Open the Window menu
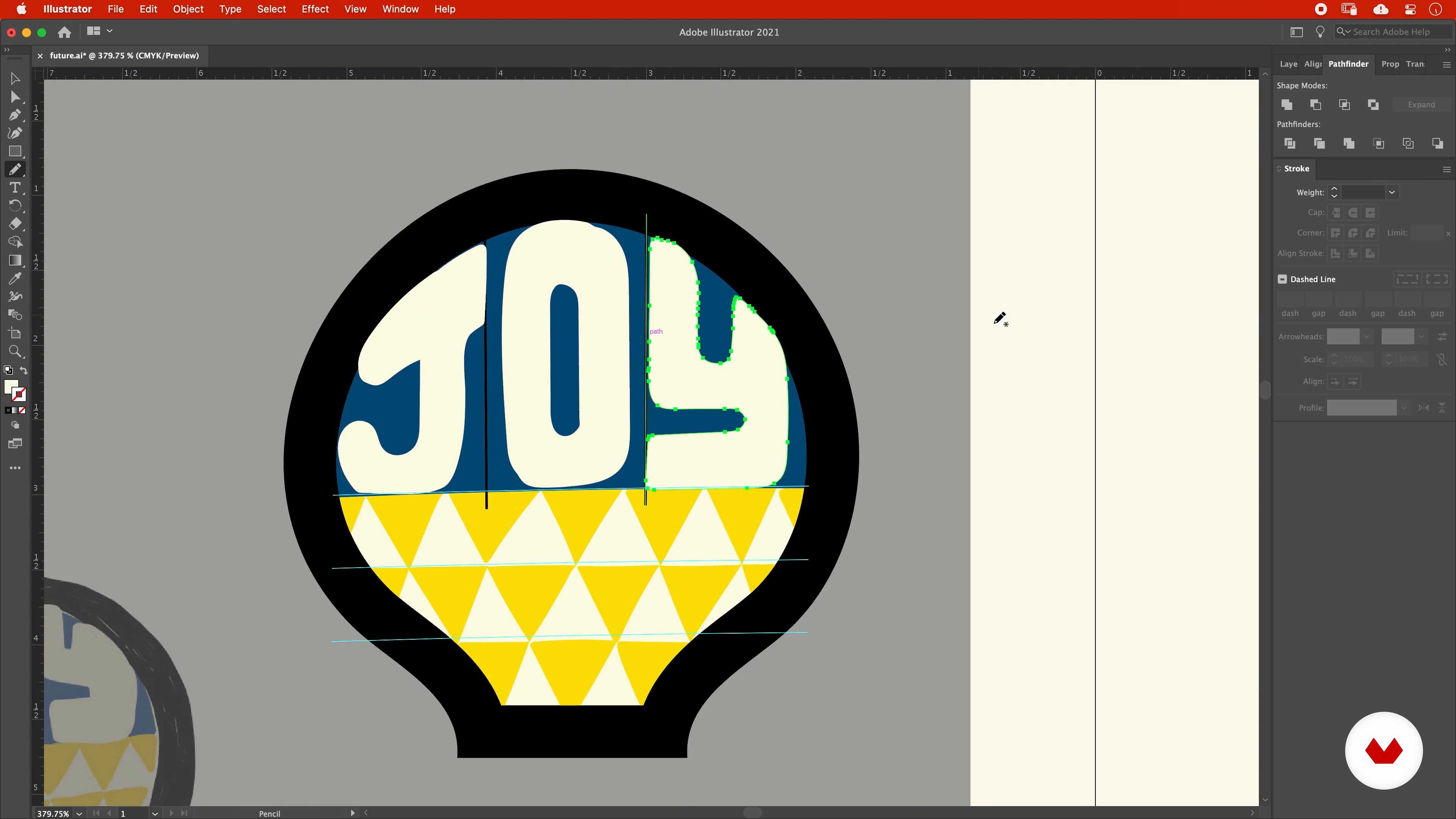This screenshot has width=1456, height=819. click(400, 9)
